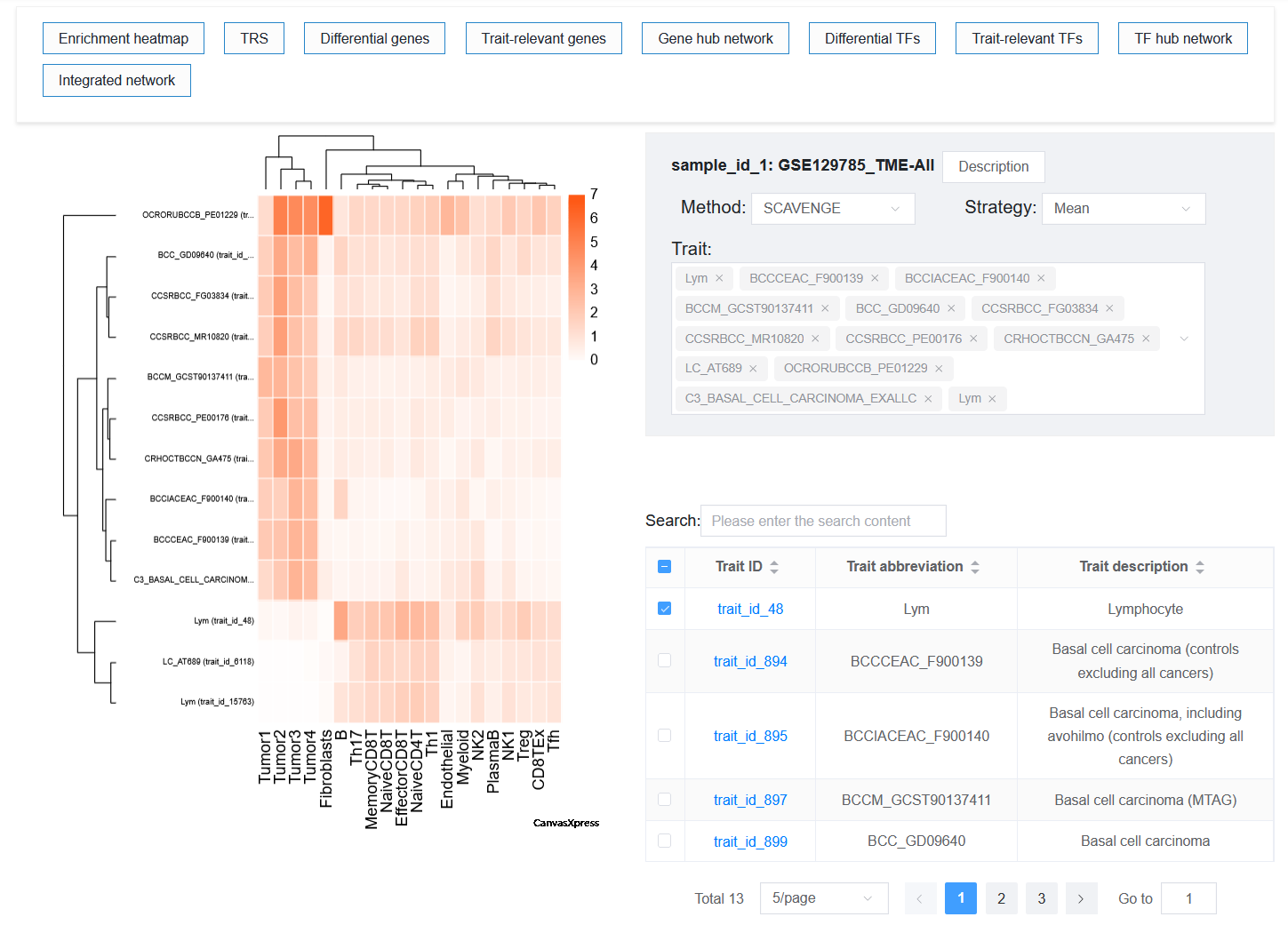Open the Differential TFs tab
This screenshot has height=933, width=1288.
coord(872,38)
